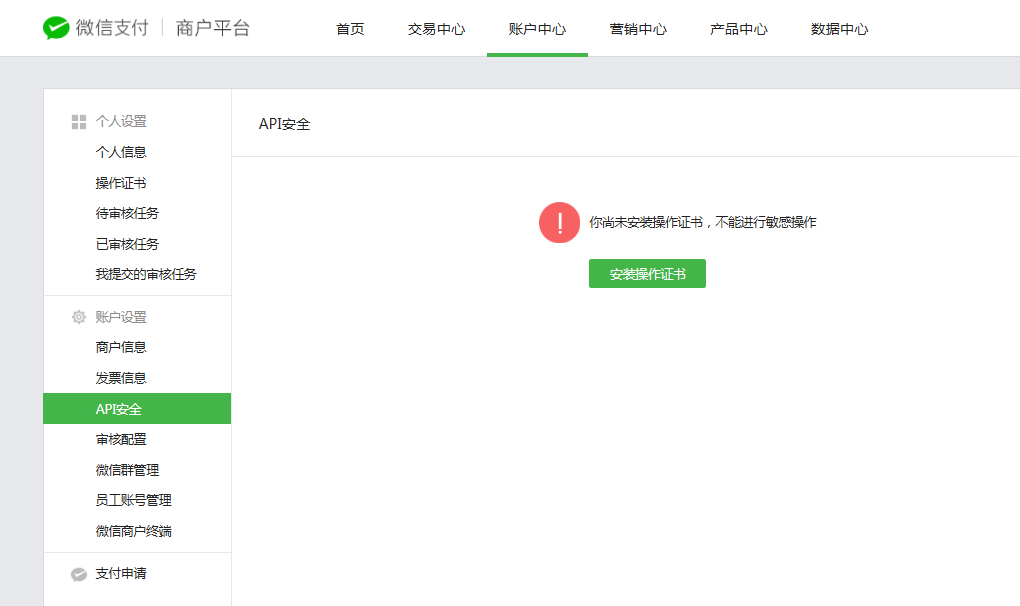Screen dimensions: 1020x606
Task: Click the 安装操作证书 green button
Action: [x=646, y=272]
